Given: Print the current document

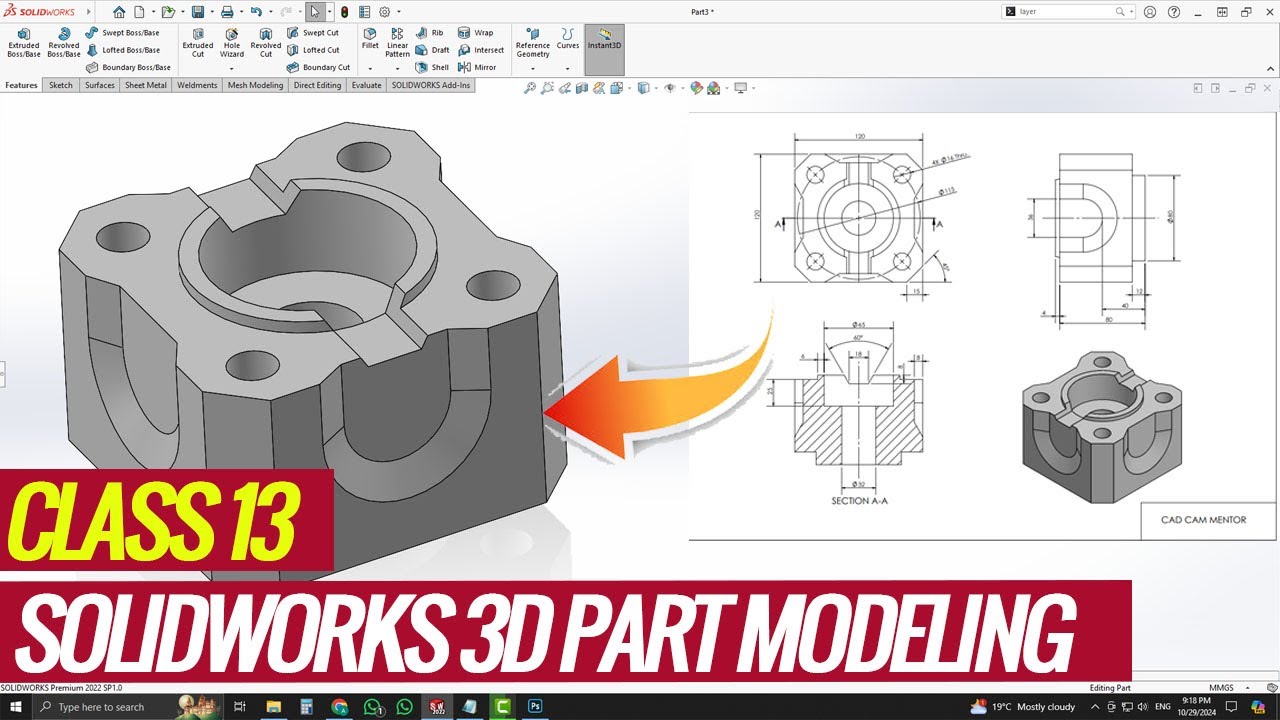Looking at the screenshot, I should pyautogui.click(x=227, y=12).
